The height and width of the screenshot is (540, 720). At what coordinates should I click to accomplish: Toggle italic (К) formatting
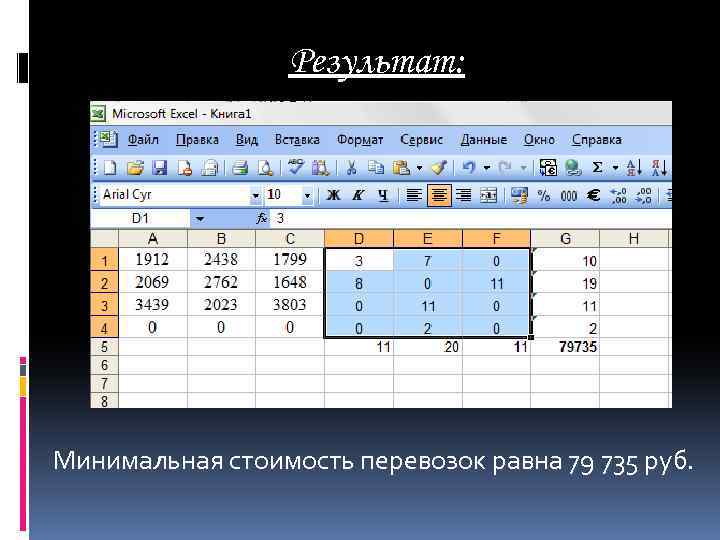click(358, 196)
